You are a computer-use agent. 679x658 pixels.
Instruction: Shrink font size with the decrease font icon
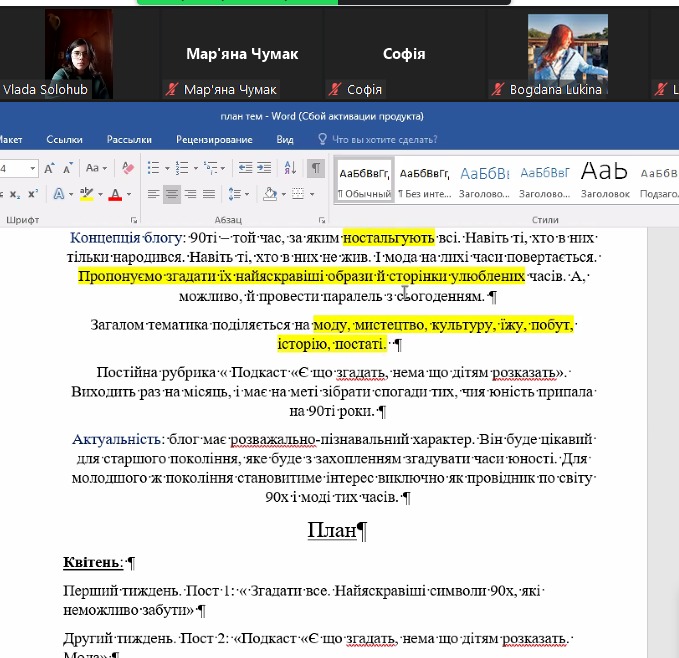68,168
